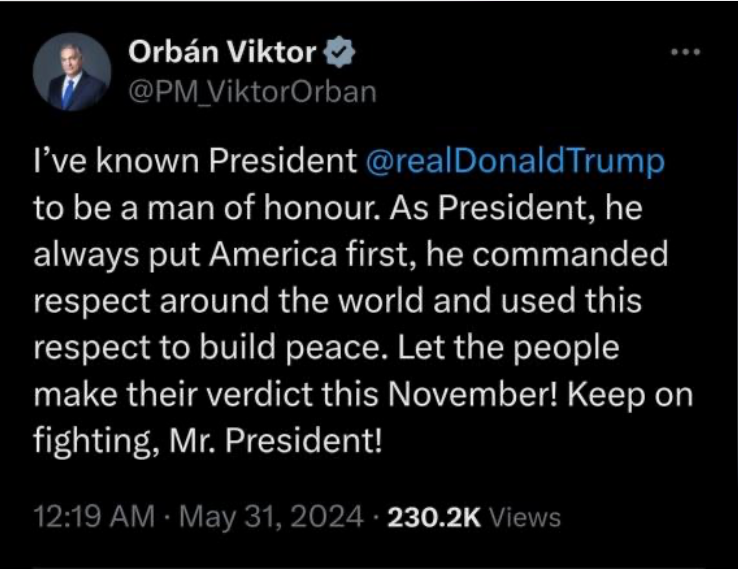Click the Views label

click(x=525, y=517)
